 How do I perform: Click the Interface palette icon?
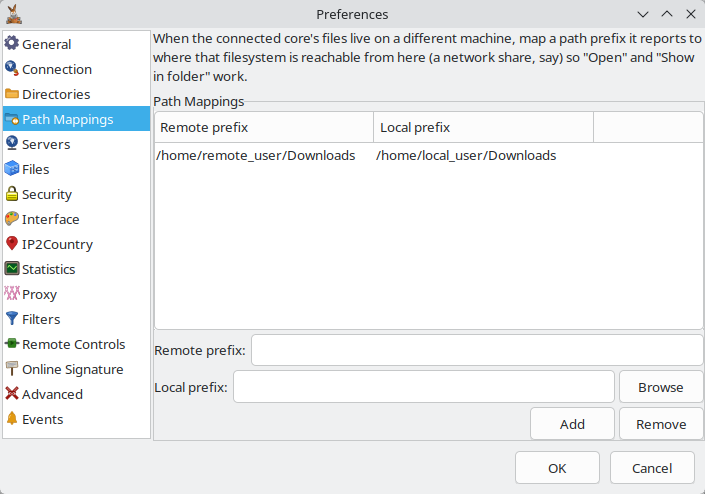pos(12,219)
